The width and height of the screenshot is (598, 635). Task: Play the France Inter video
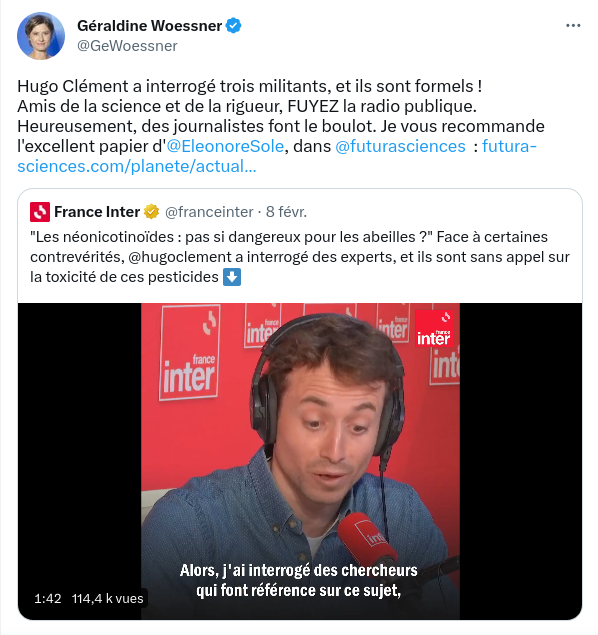pyautogui.click(x=300, y=461)
